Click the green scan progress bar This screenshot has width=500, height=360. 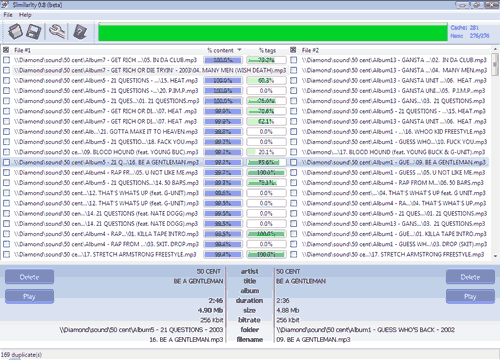click(x=273, y=32)
